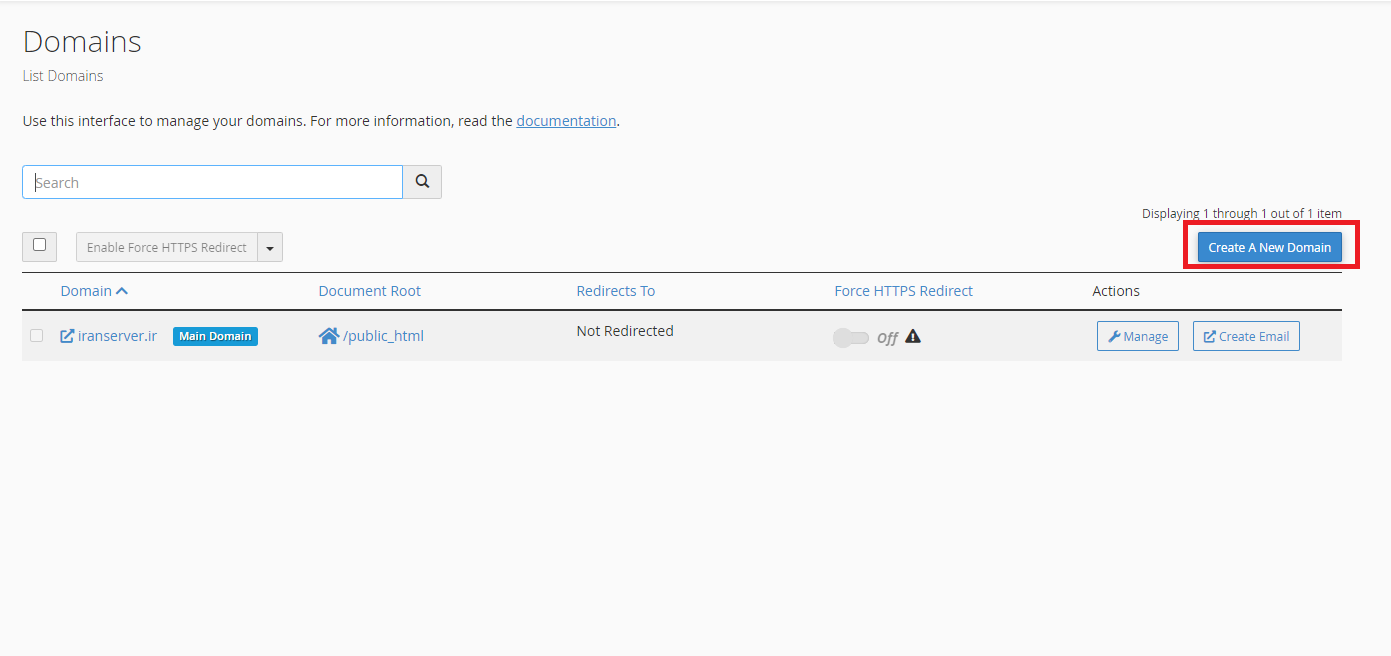Toggle the Force HTTPS Redirect switch on
The width and height of the screenshot is (1391, 656).
coord(851,338)
